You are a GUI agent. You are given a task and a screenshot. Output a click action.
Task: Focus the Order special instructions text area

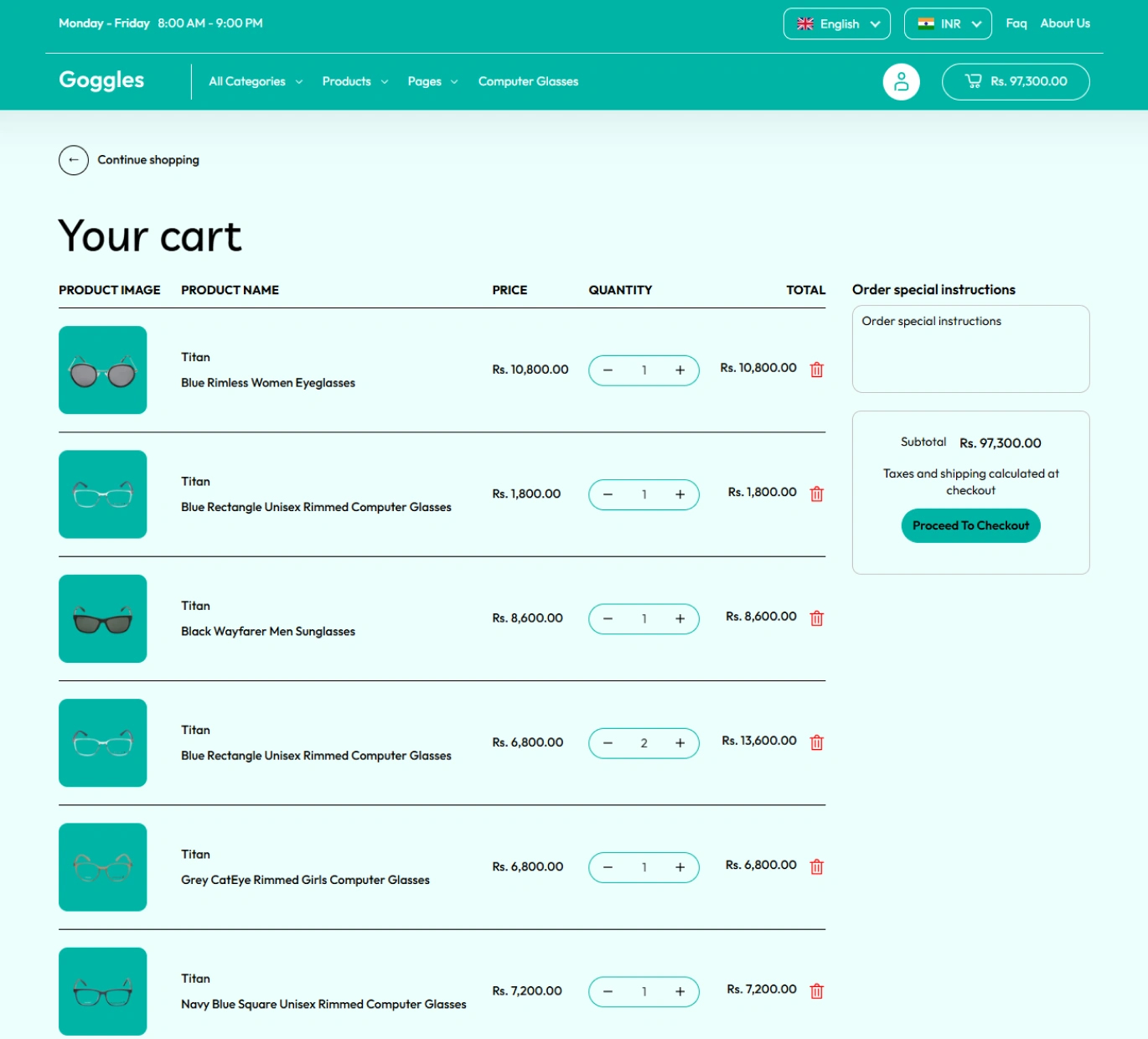pos(970,349)
